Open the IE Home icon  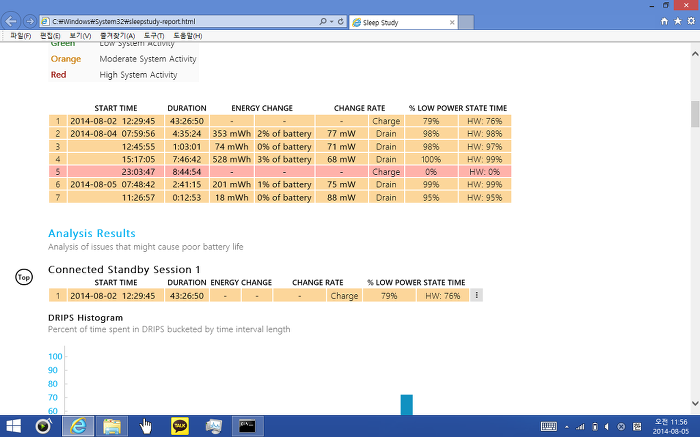point(665,20)
